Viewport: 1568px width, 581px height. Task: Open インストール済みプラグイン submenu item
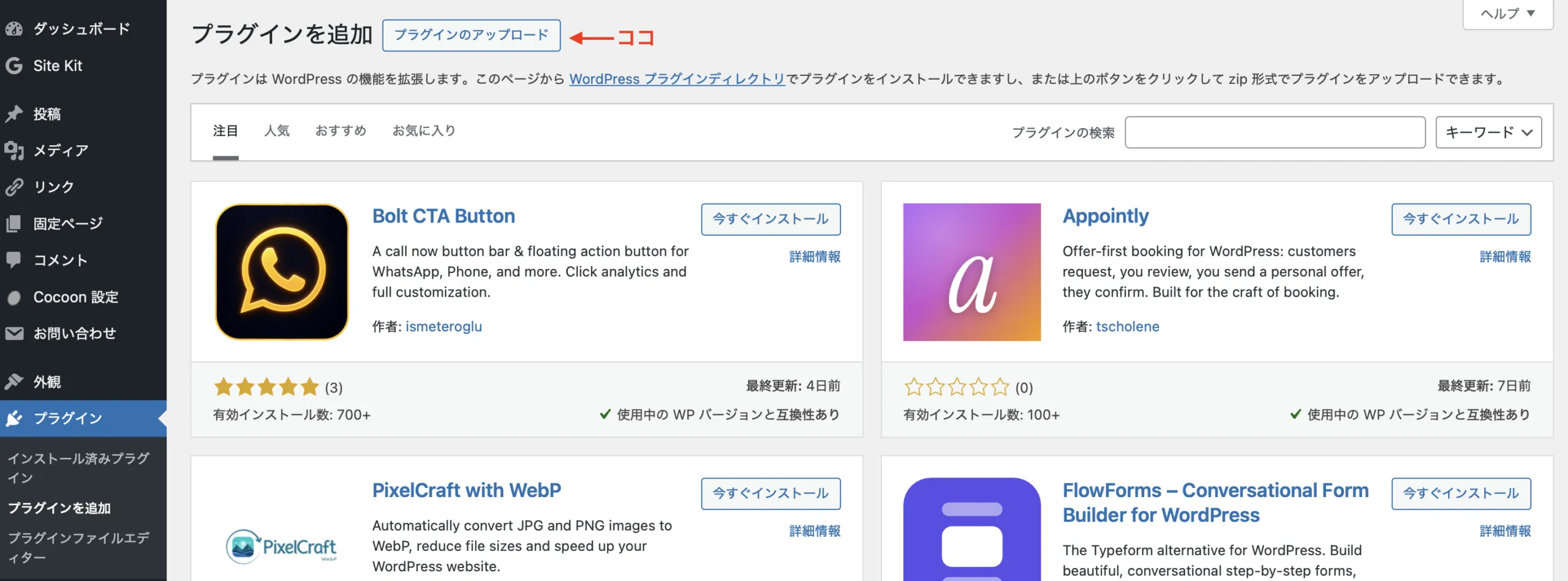(x=78, y=468)
